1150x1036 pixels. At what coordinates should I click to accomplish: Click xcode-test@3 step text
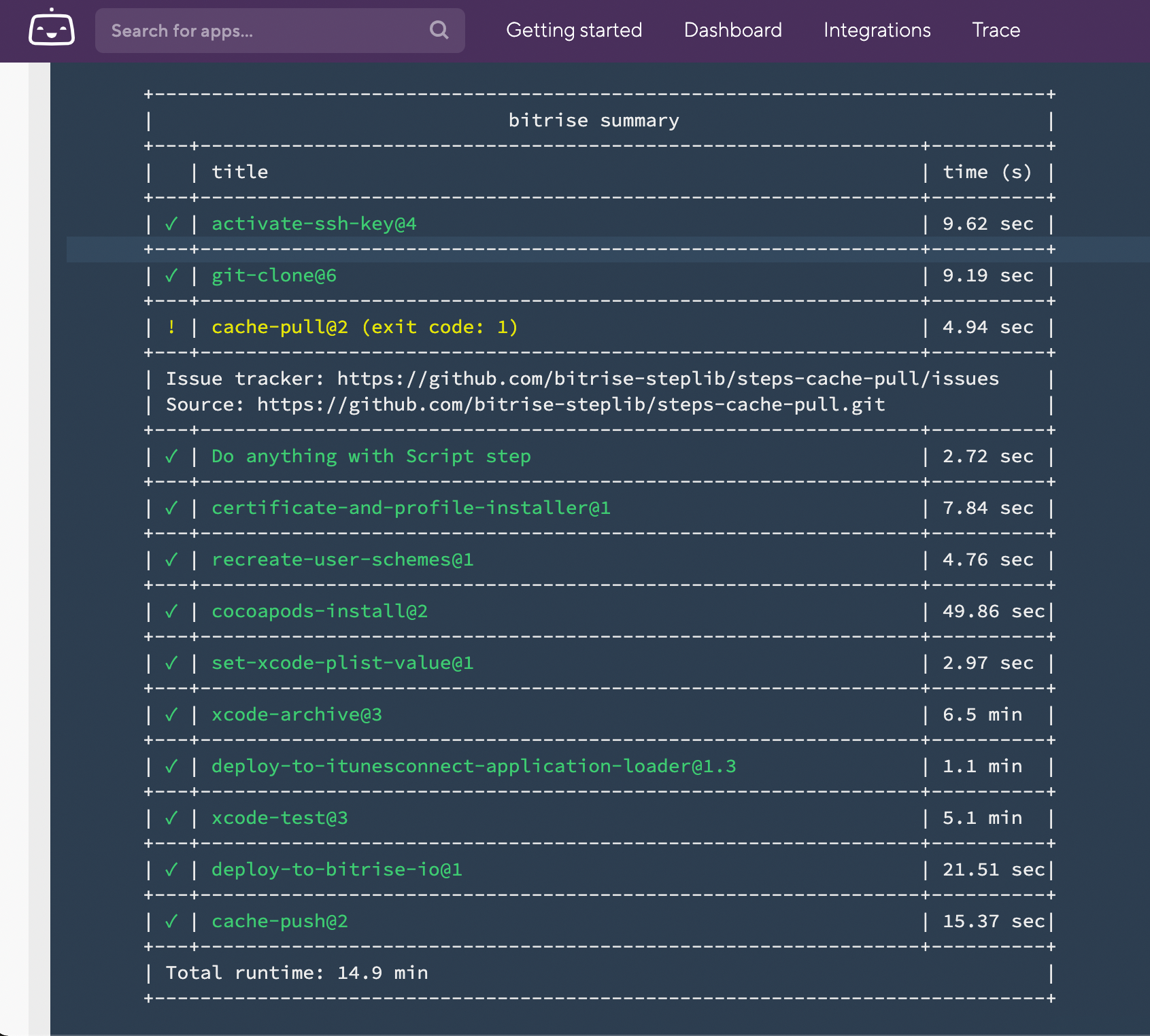[x=280, y=818]
